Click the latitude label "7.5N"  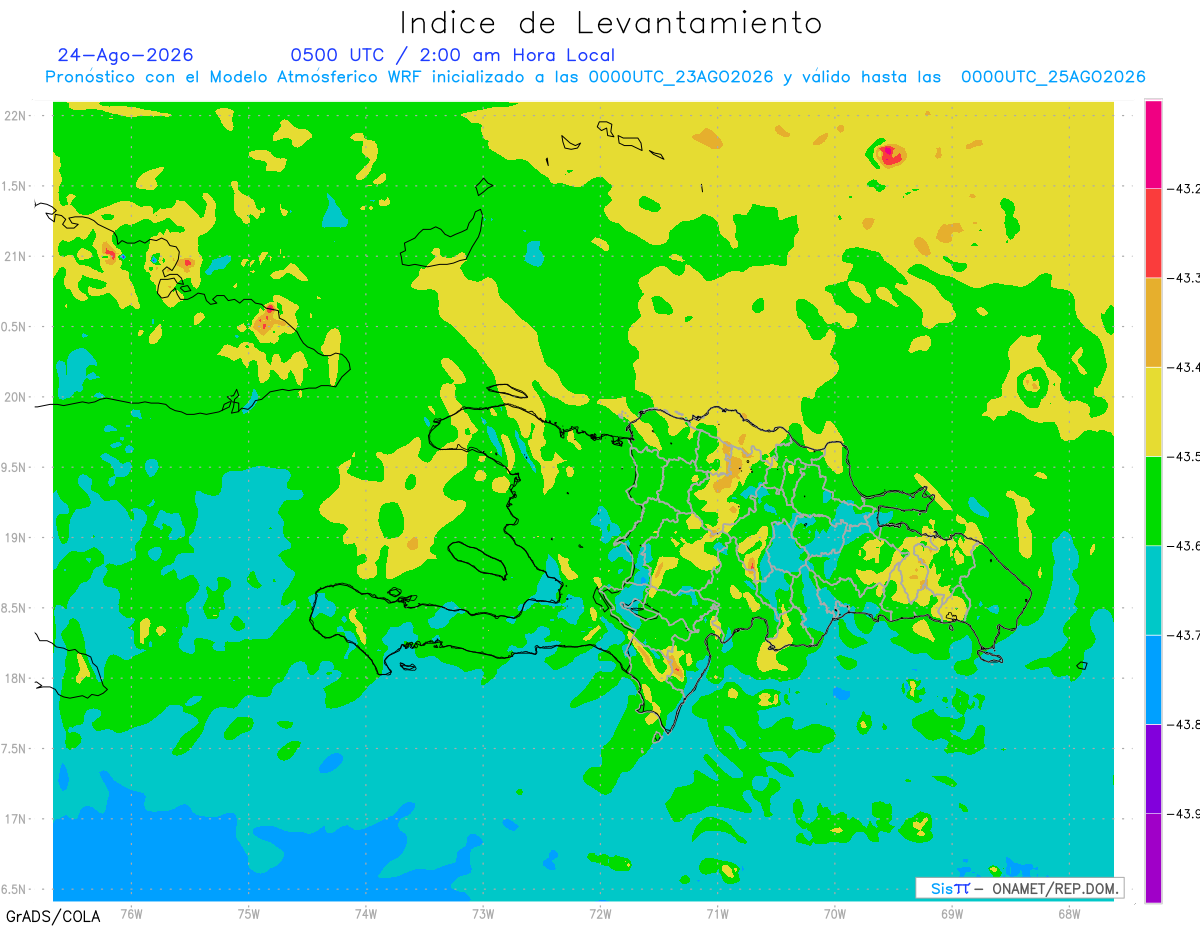pyautogui.click(x=15, y=749)
